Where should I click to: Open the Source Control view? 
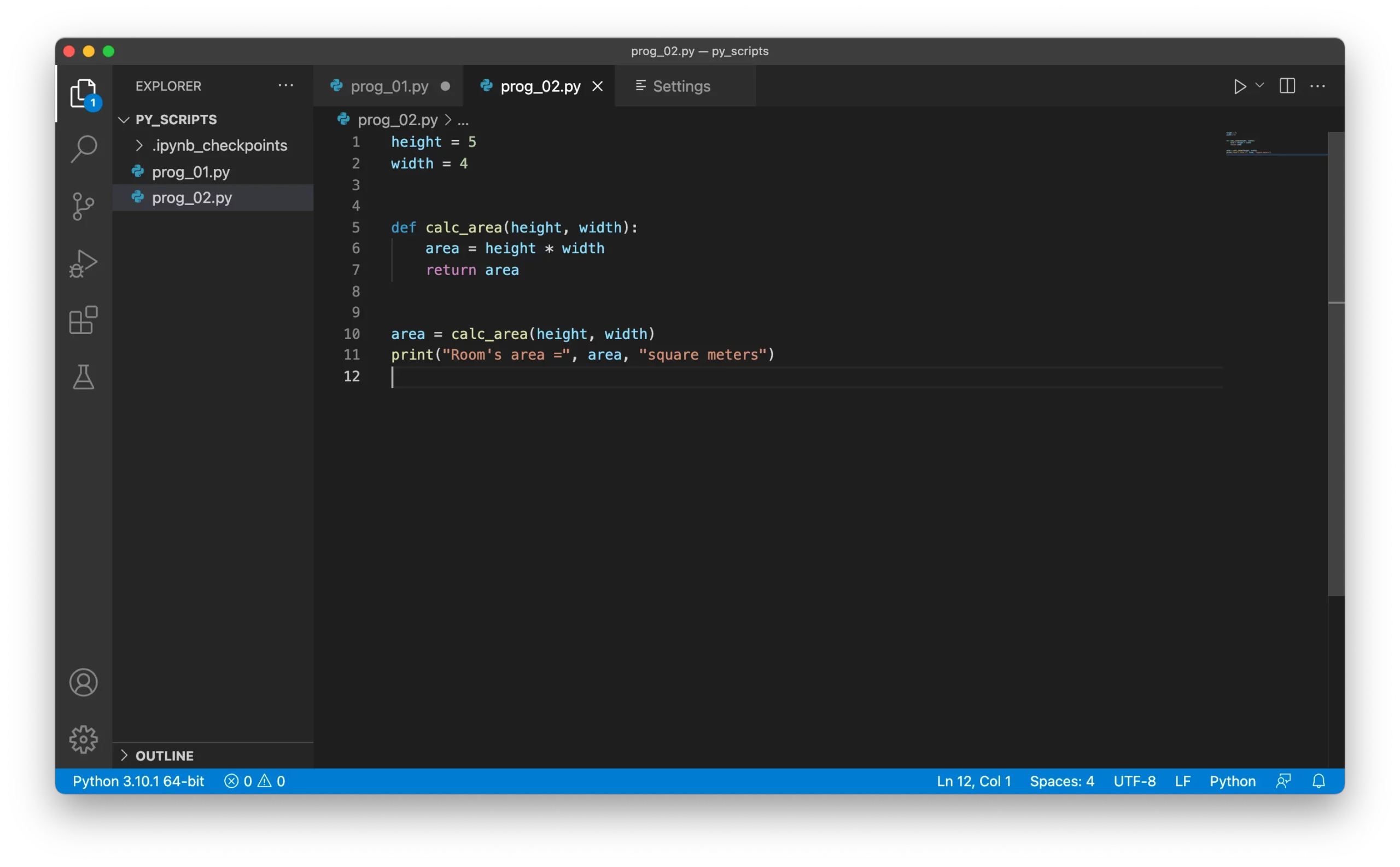click(84, 207)
